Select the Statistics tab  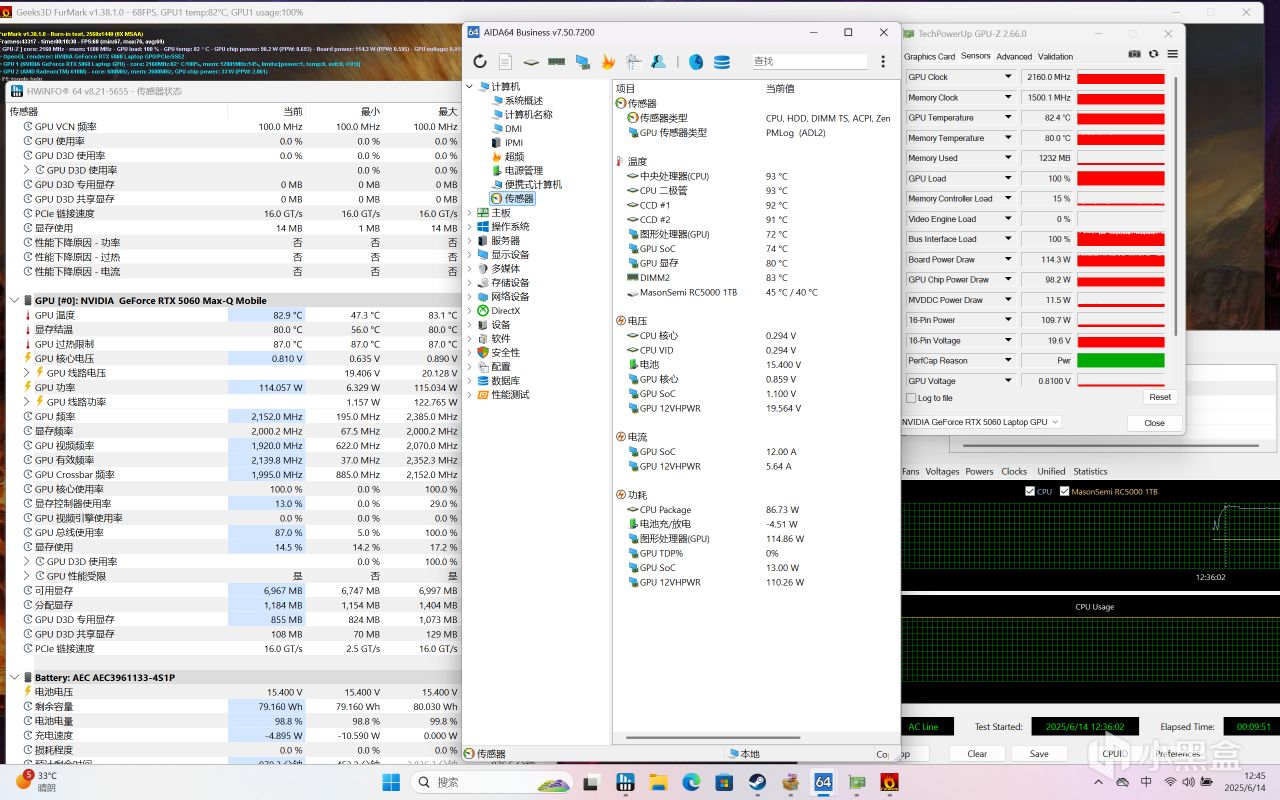pos(1090,471)
